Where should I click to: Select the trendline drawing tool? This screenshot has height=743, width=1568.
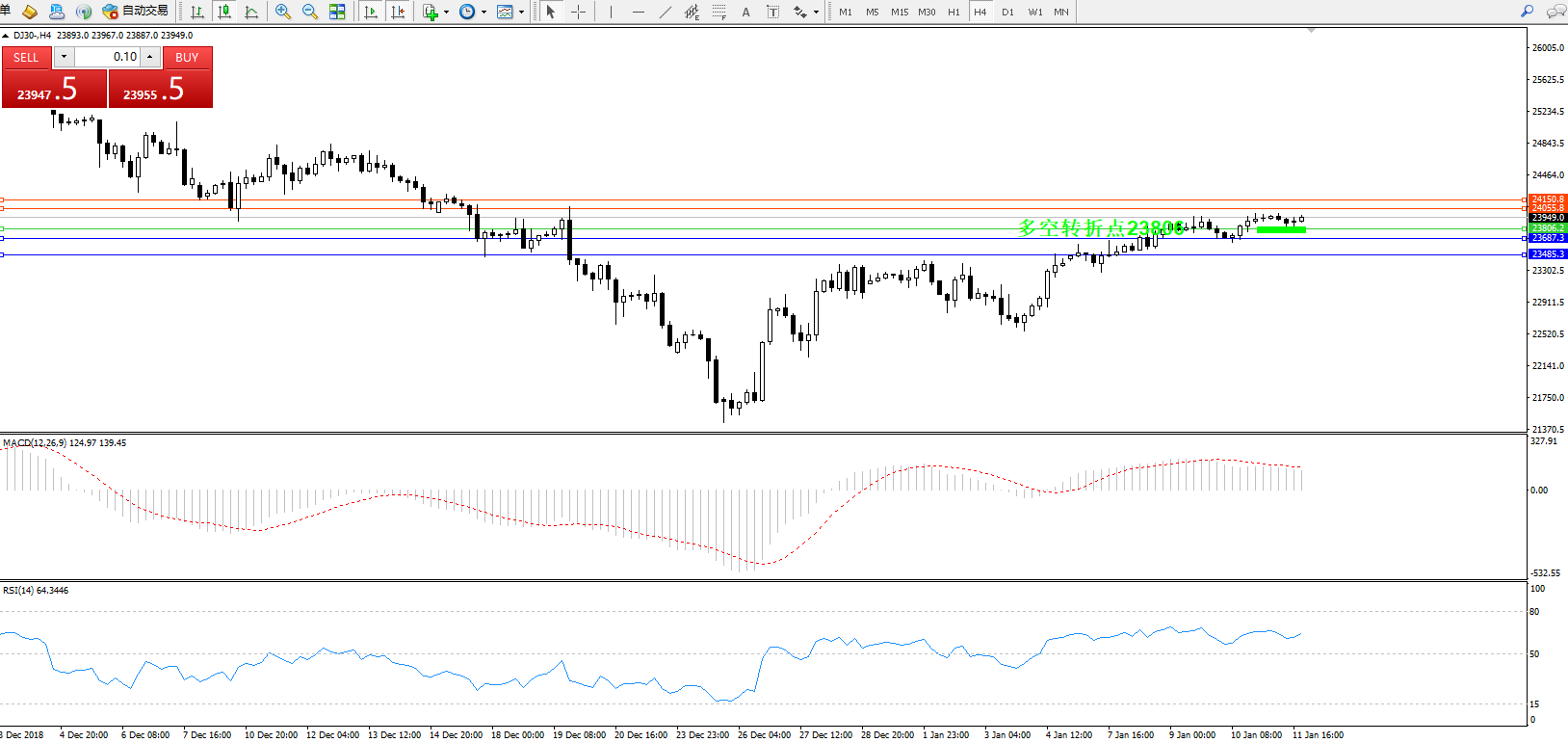[x=665, y=12]
